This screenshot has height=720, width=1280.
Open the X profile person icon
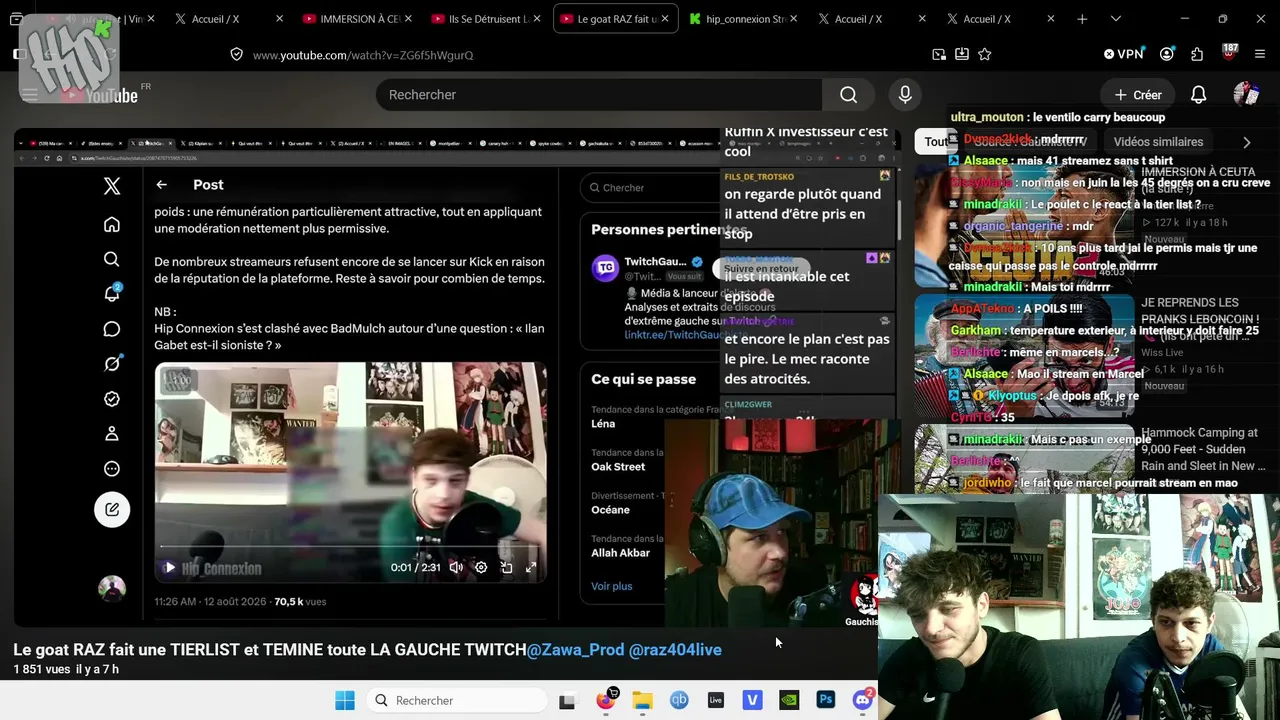112,434
